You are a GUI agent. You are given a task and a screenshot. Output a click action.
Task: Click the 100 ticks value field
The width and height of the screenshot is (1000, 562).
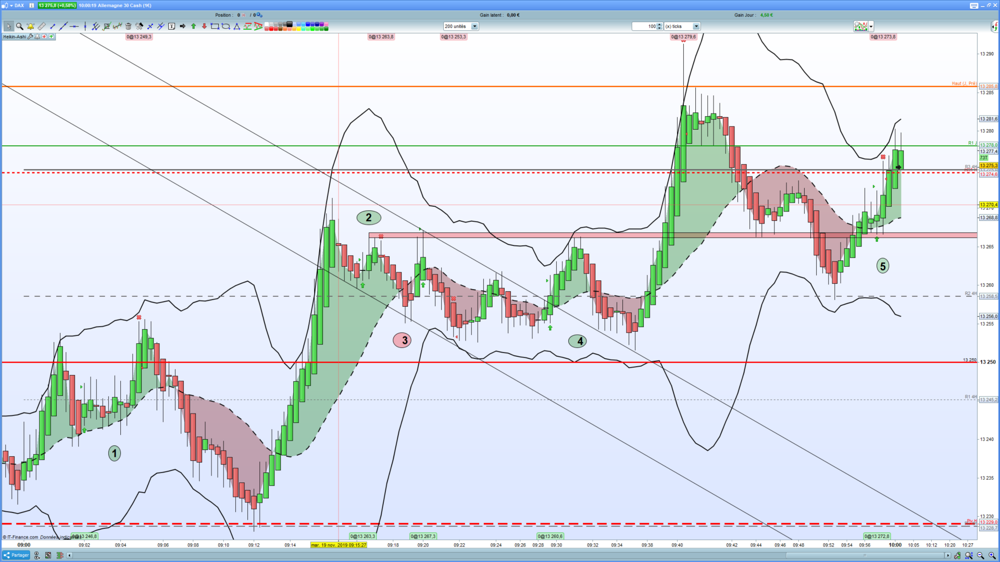(x=644, y=26)
